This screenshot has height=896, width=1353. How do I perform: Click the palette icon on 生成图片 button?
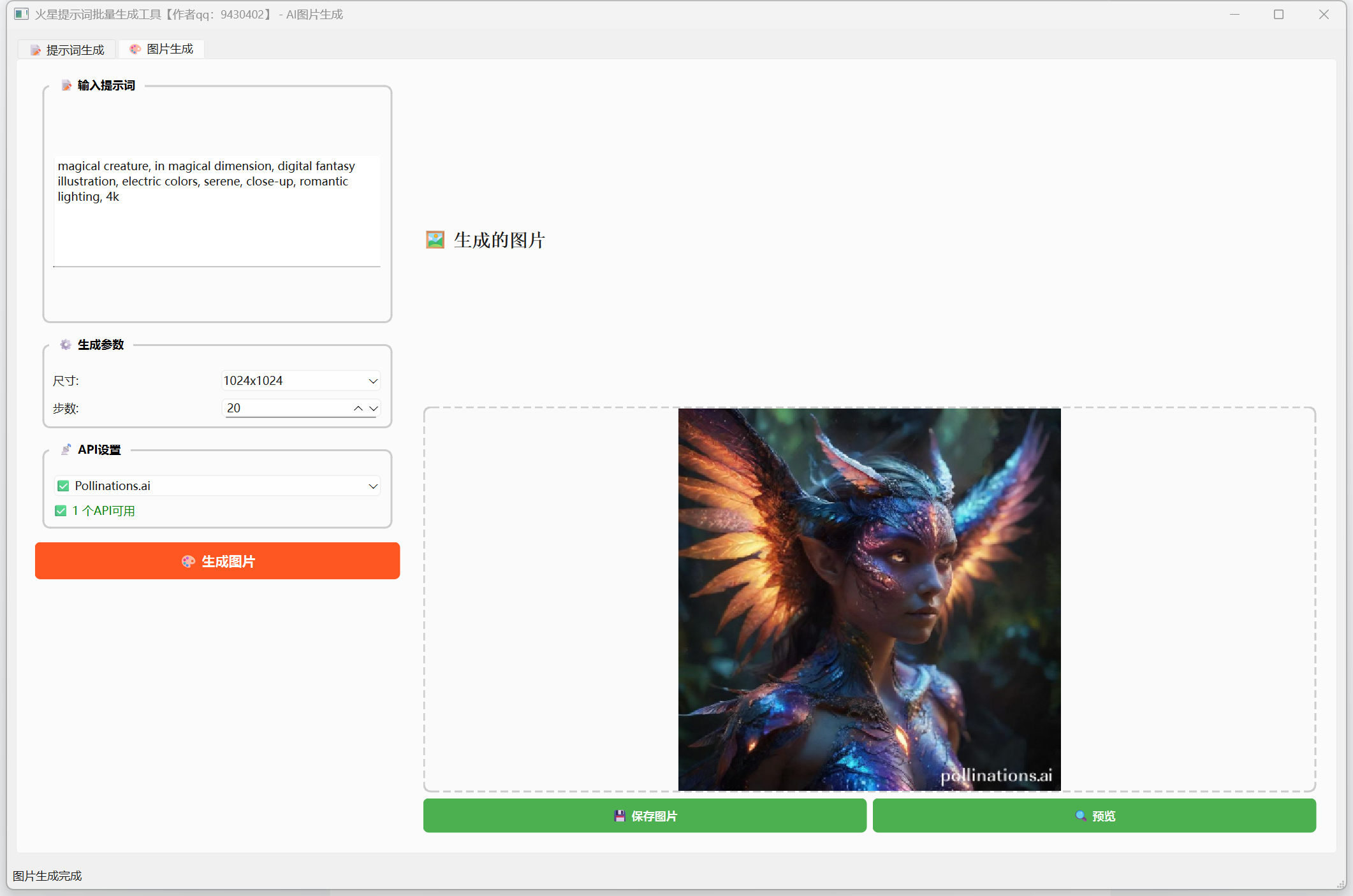pyautogui.click(x=188, y=561)
